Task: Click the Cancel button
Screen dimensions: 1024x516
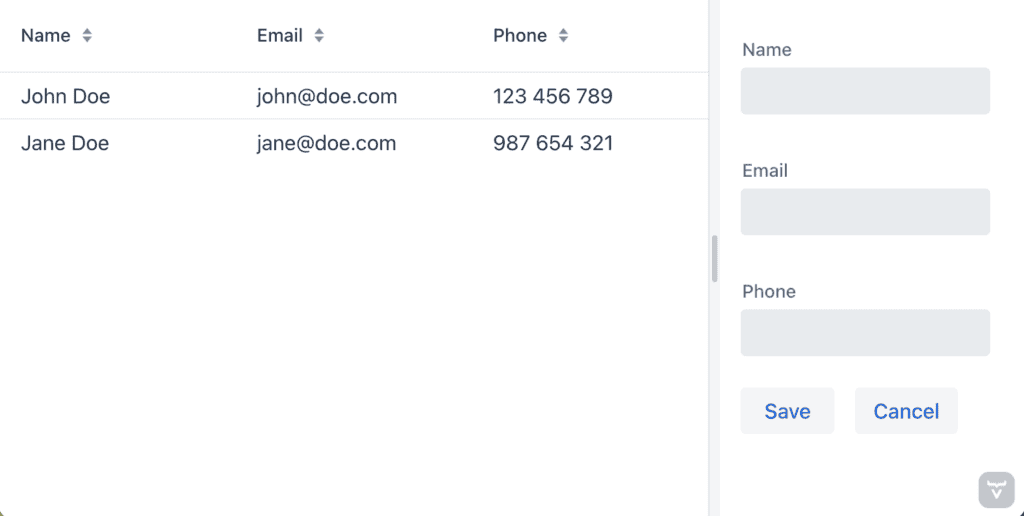Action: point(906,411)
